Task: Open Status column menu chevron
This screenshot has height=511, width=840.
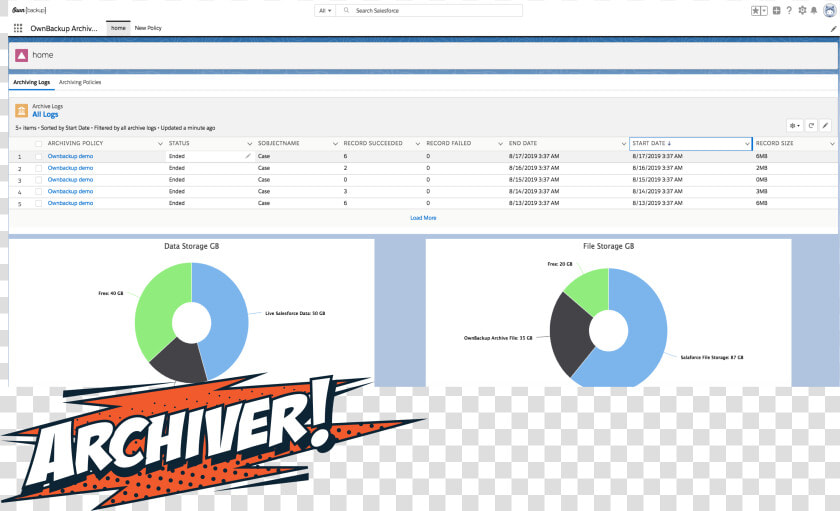Action: coord(249,144)
